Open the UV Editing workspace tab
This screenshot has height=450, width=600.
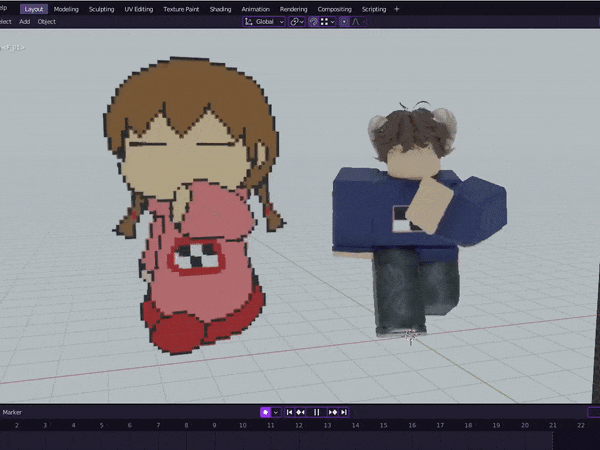(x=139, y=9)
